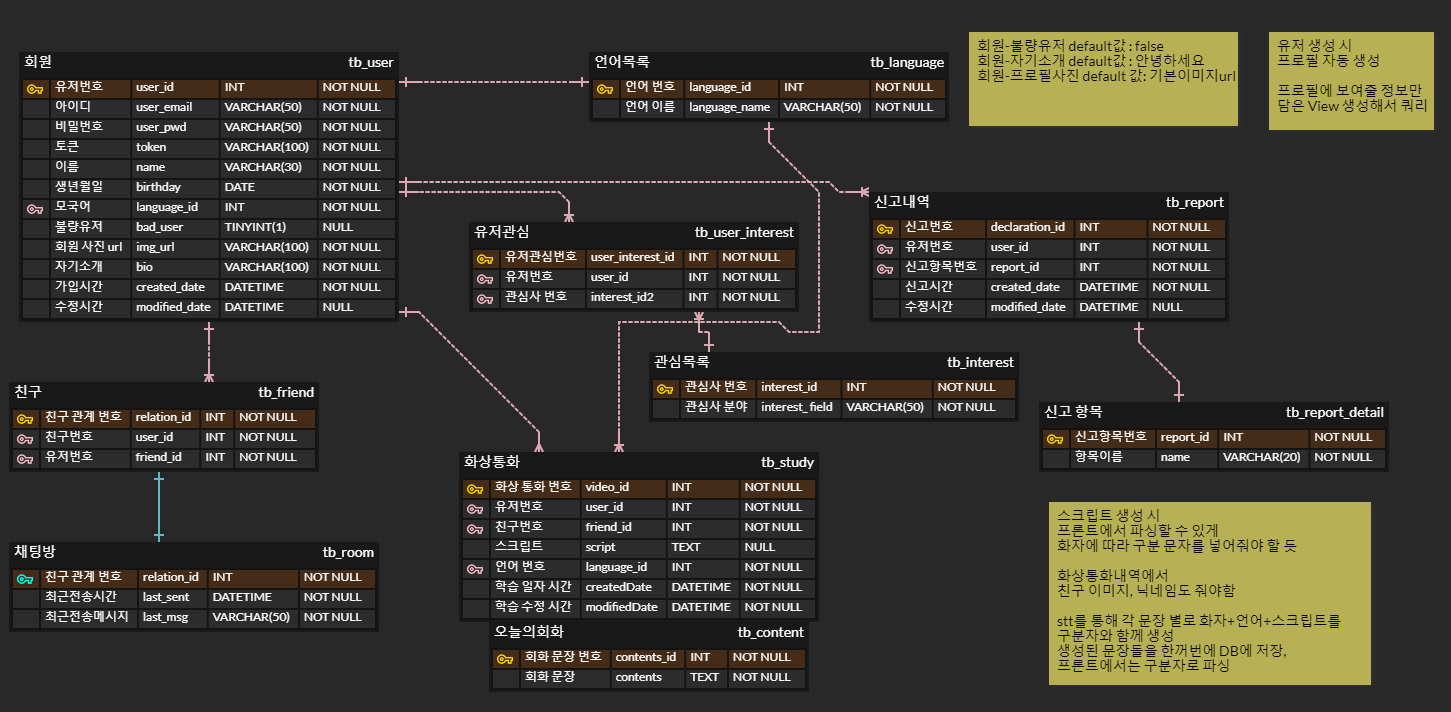
Task: Click the 오늘의회화 table label
Action: tap(529, 632)
